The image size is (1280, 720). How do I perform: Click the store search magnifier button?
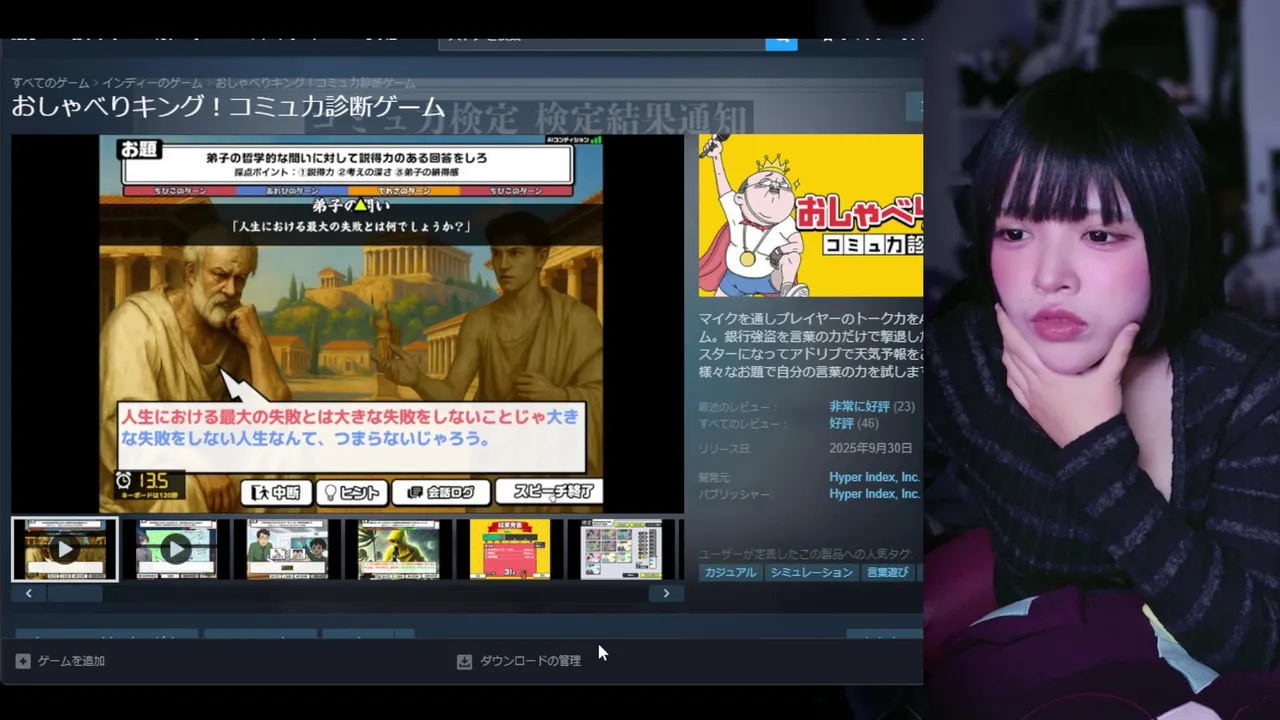(781, 43)
